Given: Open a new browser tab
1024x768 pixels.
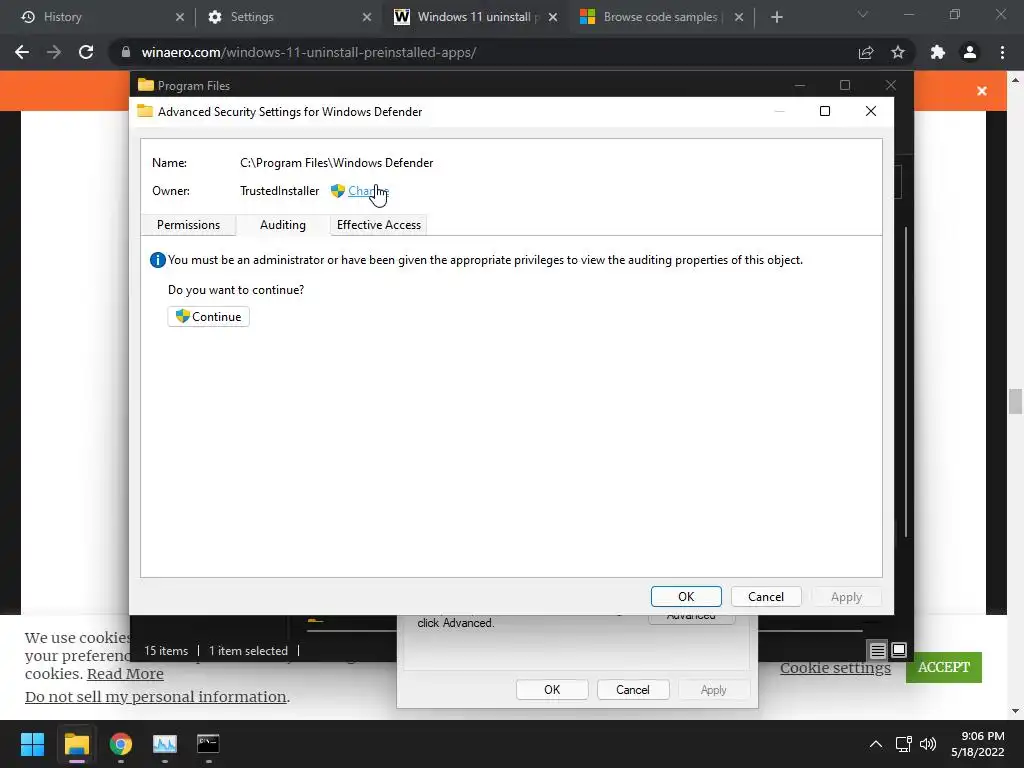Looking at the screenshot, I should click(x=776, y=17).
